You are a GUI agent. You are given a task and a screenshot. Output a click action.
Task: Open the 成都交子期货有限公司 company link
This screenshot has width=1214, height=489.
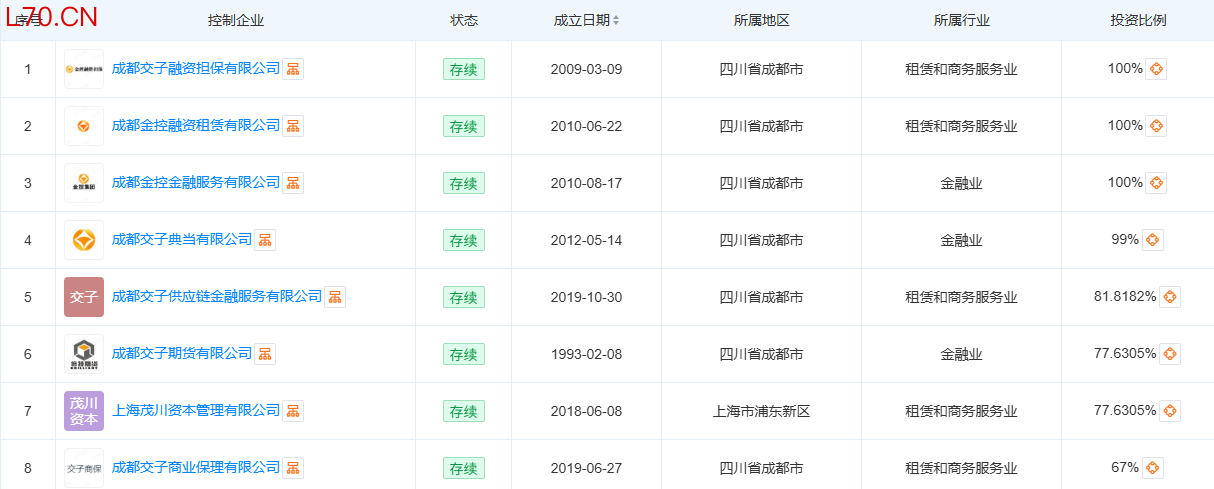click(x=182, y=354)
